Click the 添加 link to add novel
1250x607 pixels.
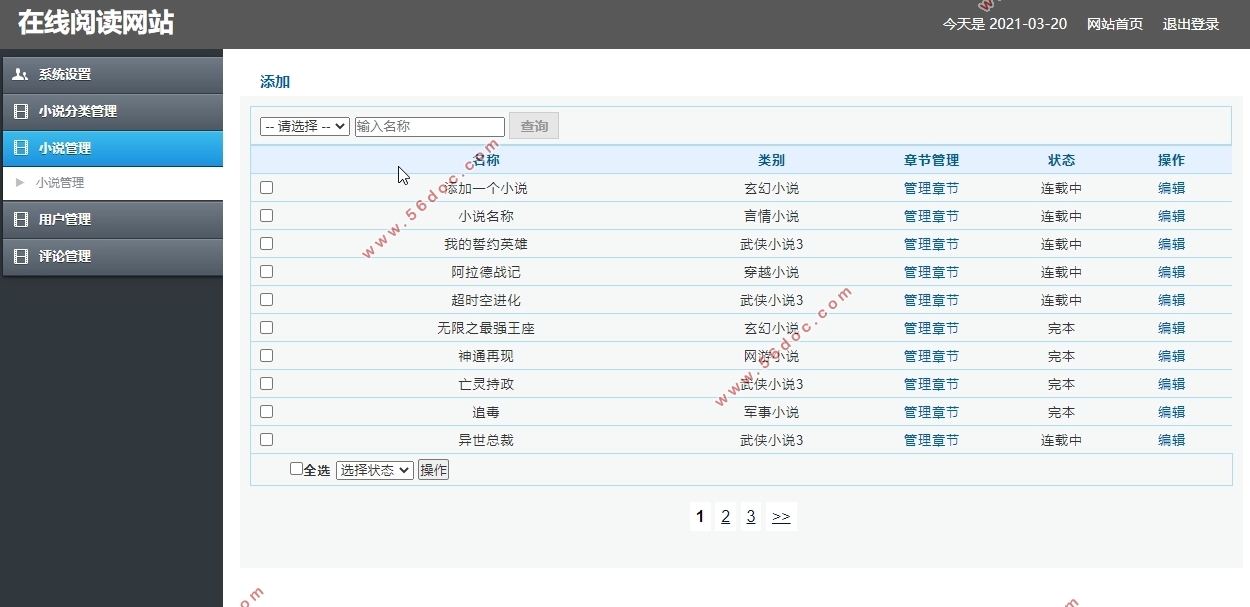point(275,82)
